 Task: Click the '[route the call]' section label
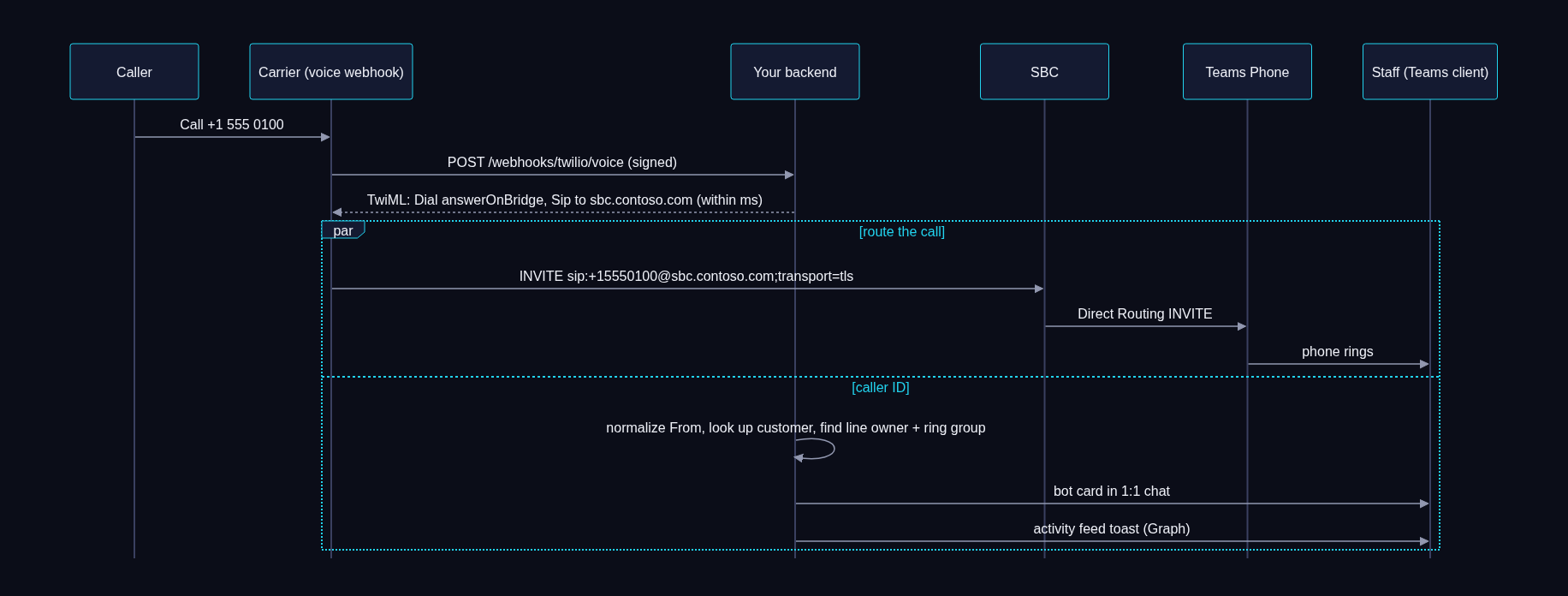tap(902, 232)
